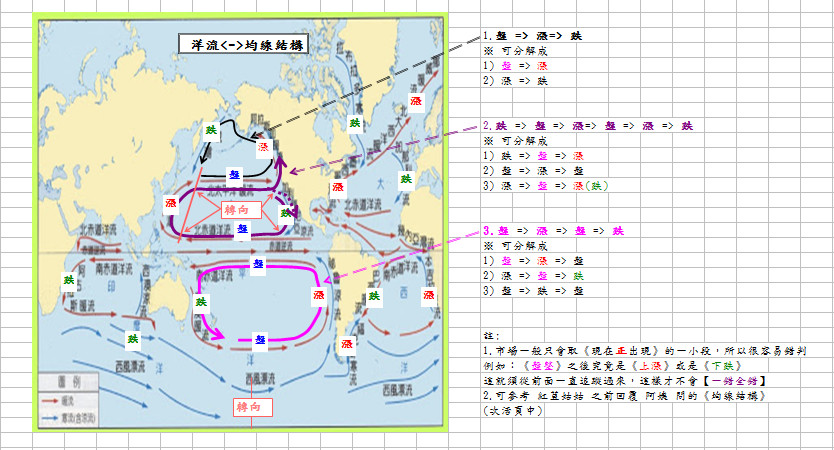Click the 漲 label near the black arrowhead at Alaska
Viewport: 834px width, 450px height.
(263, 146)
